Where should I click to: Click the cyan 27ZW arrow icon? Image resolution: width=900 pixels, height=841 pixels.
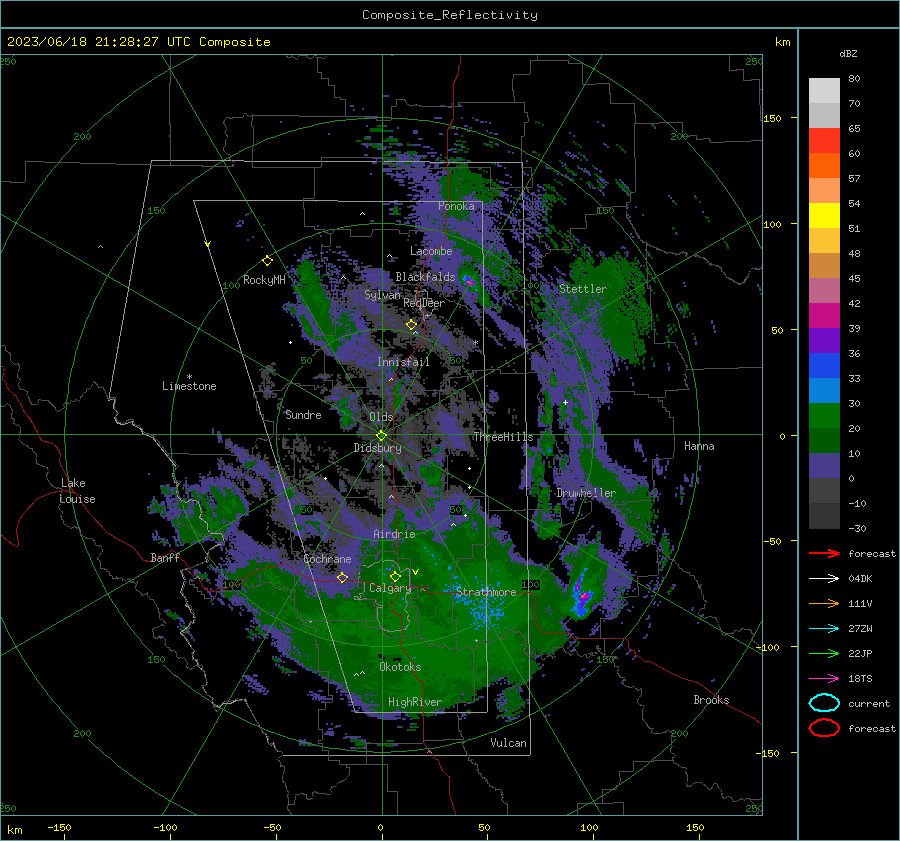pyautogui.click(x=824, y=629)
